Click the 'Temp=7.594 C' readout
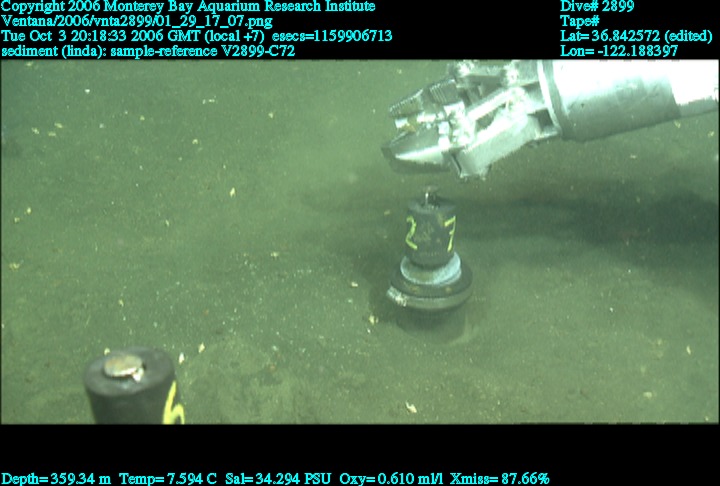This screenshot has height=486, width=720. point(168,479)
